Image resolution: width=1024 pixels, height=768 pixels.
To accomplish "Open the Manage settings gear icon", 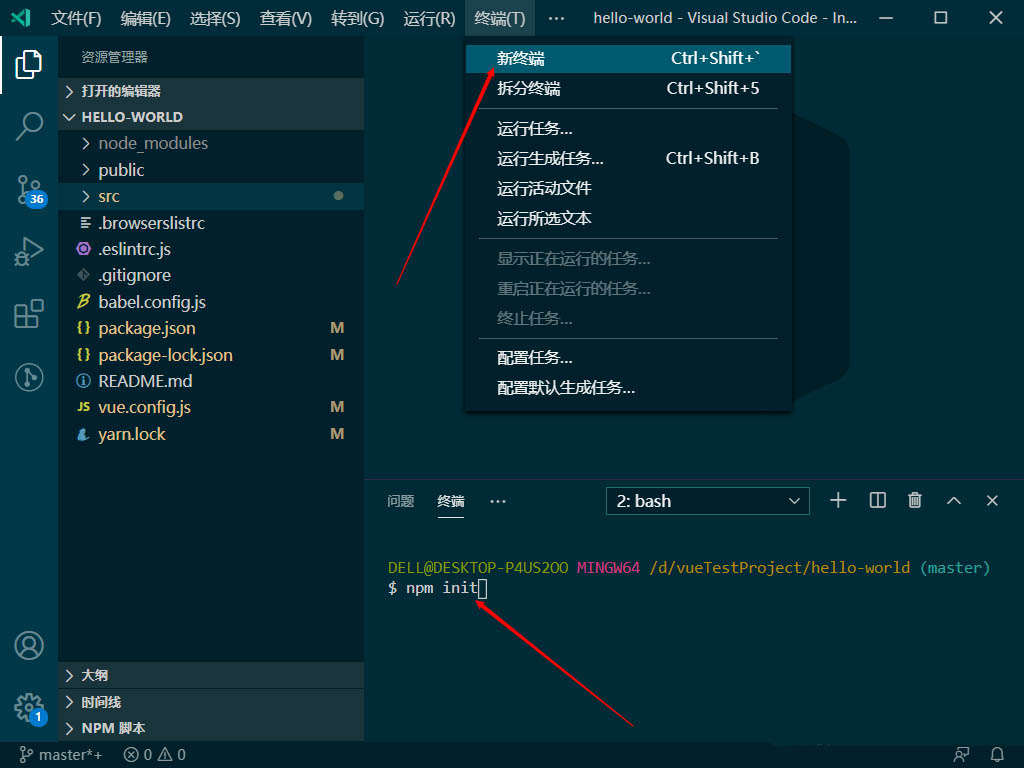I will pos(29,707).
